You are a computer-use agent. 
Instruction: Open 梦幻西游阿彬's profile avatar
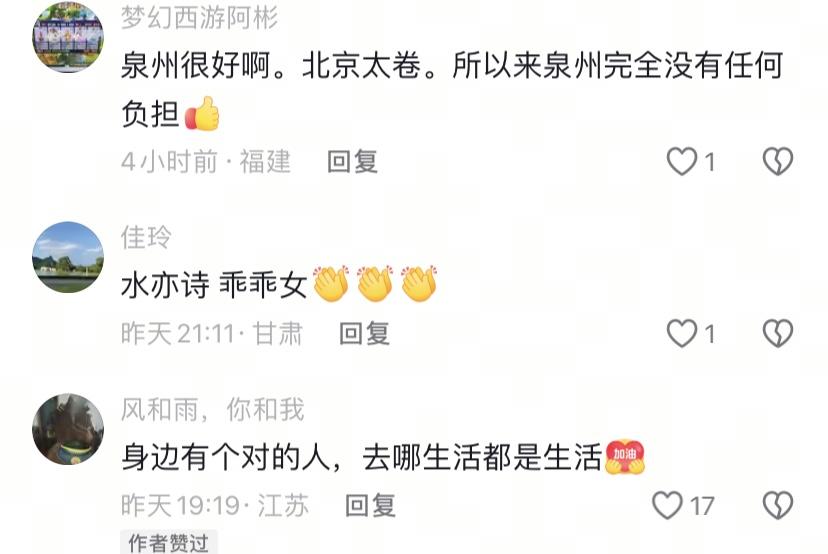pos(68,37)
